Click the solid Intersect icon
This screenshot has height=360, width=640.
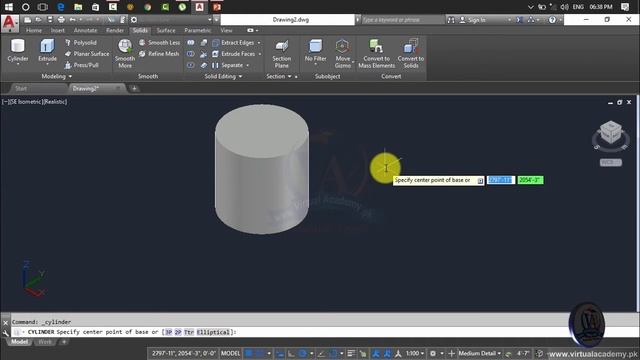coord(191,65)
